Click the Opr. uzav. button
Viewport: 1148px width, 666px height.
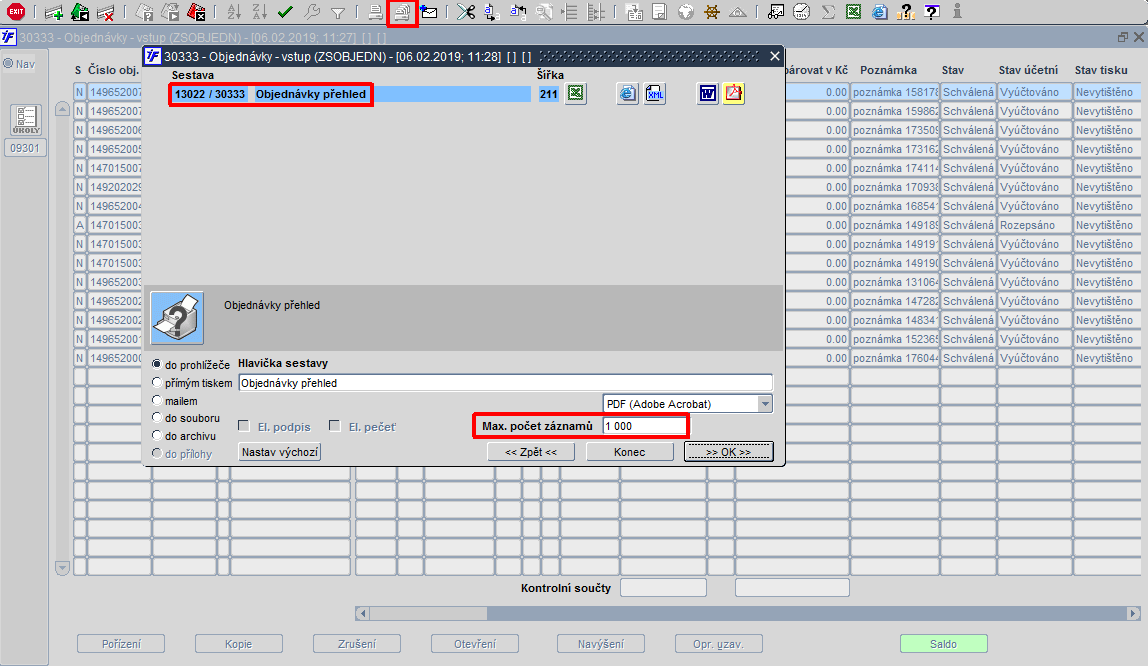tap(718, 644)
